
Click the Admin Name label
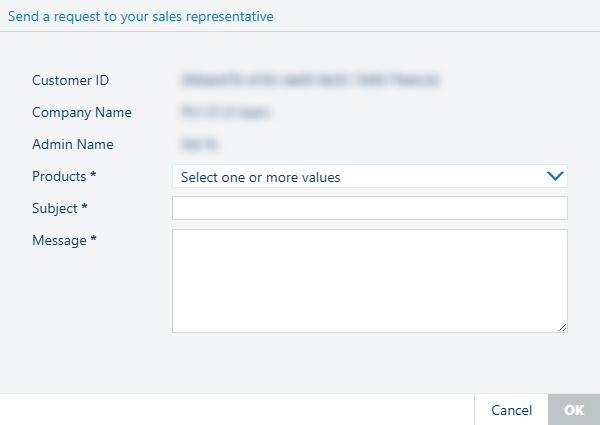(72, 144)
